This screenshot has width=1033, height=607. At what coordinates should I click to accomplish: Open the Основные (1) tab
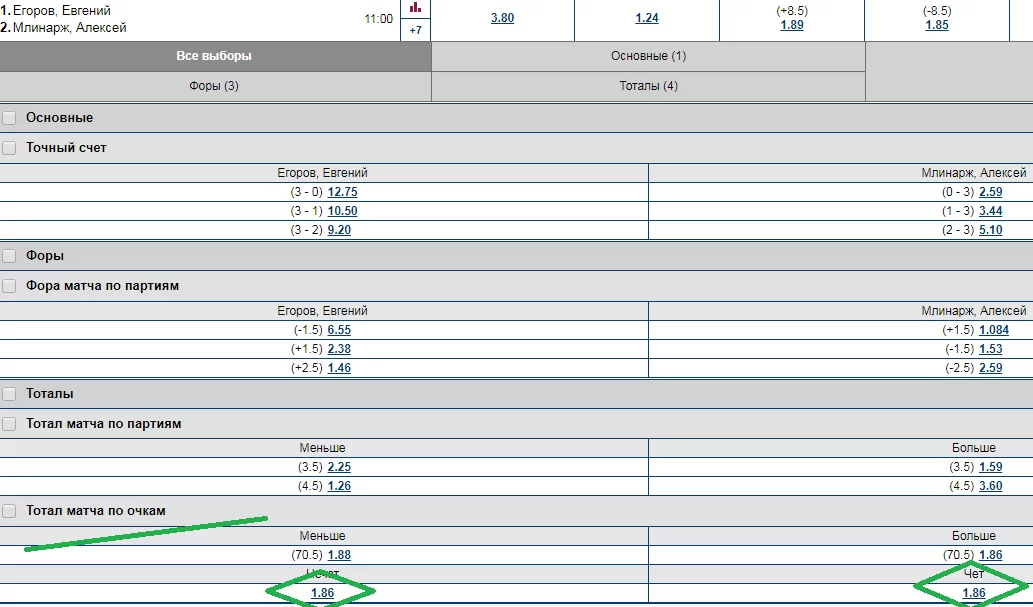[x=648, y=56]
